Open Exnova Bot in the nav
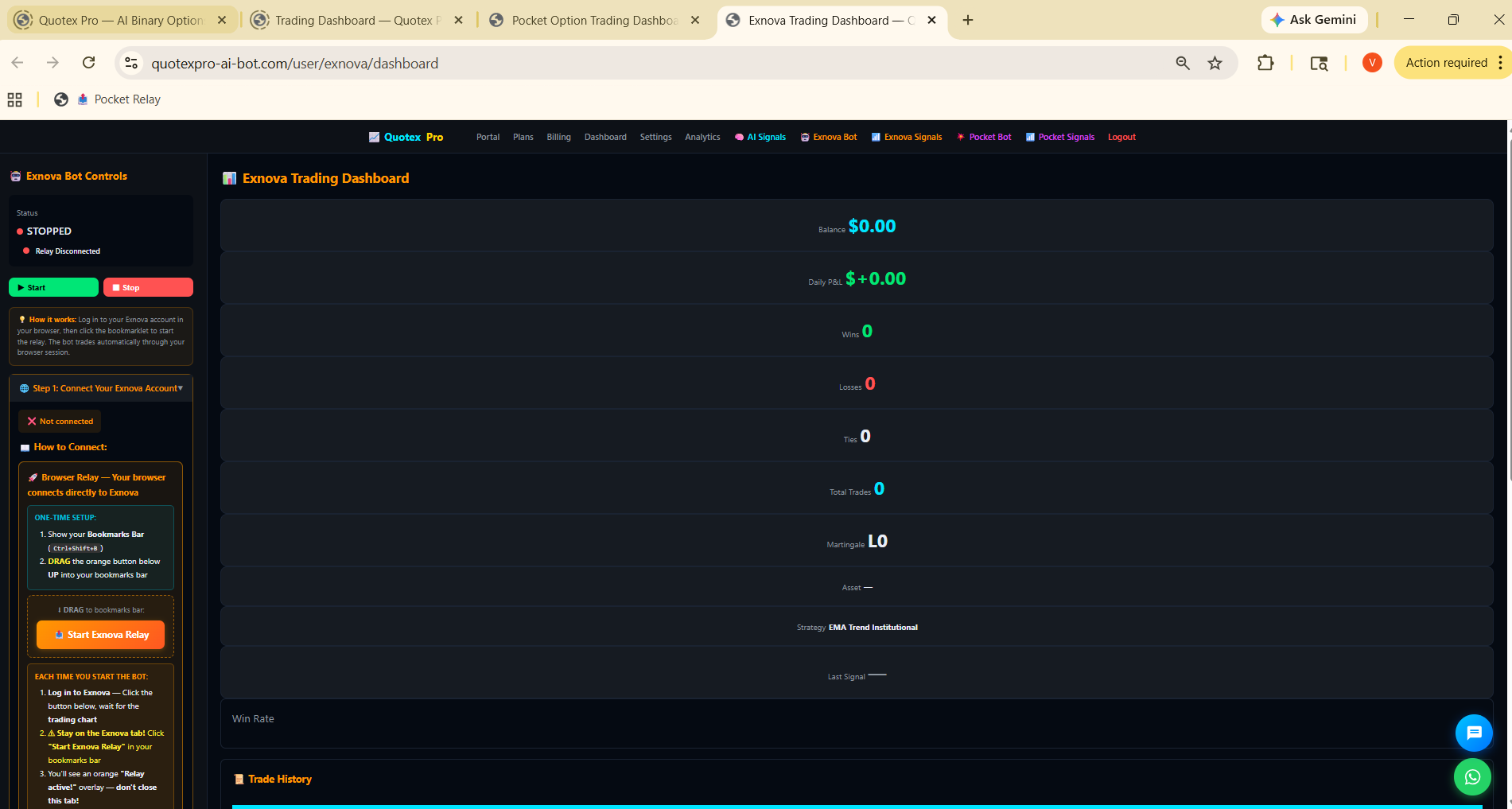Screen dimensions: 1512x809 [829, 137]
